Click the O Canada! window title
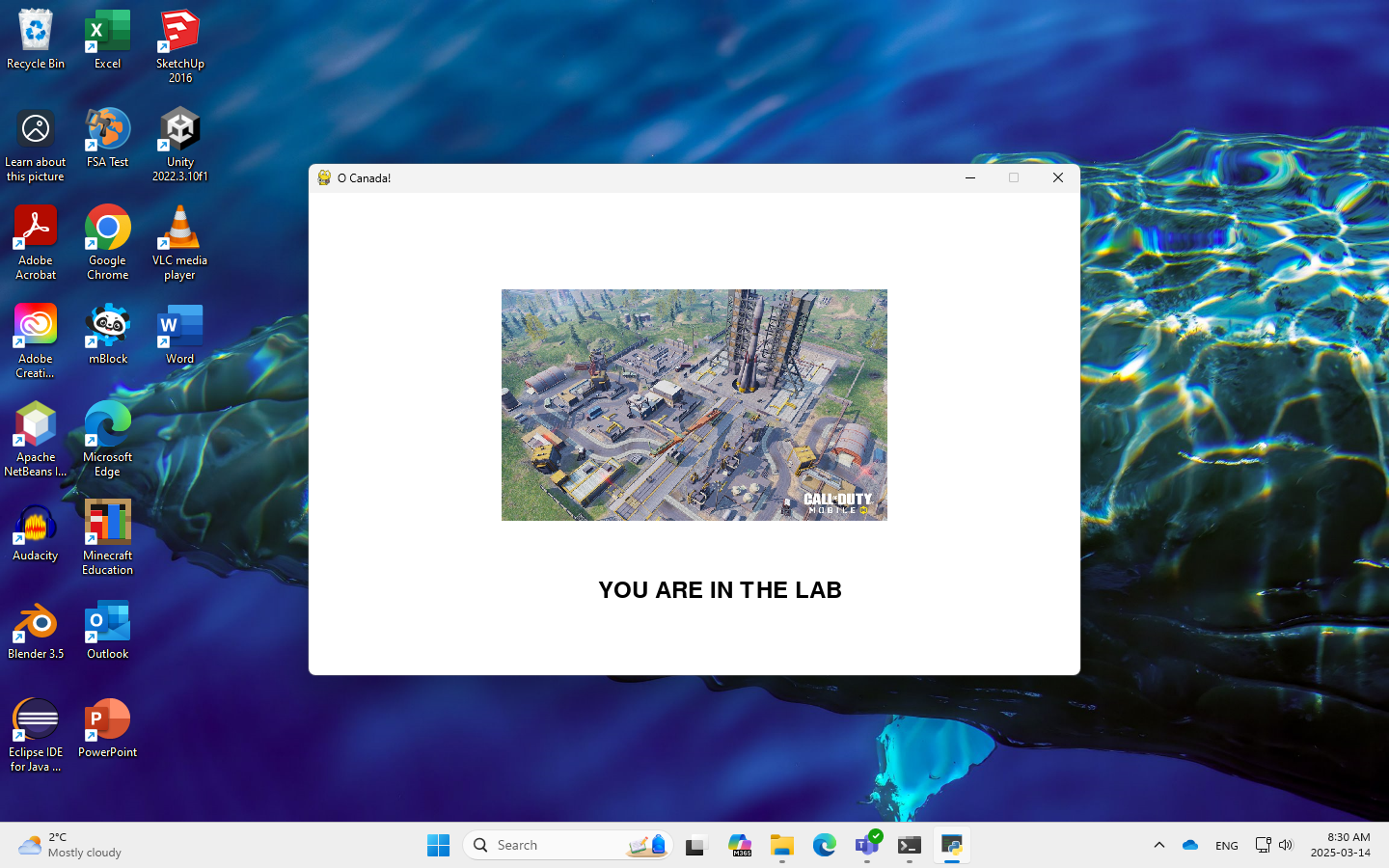The width and height of the screenshot is (1389, 868). (364, 178)
